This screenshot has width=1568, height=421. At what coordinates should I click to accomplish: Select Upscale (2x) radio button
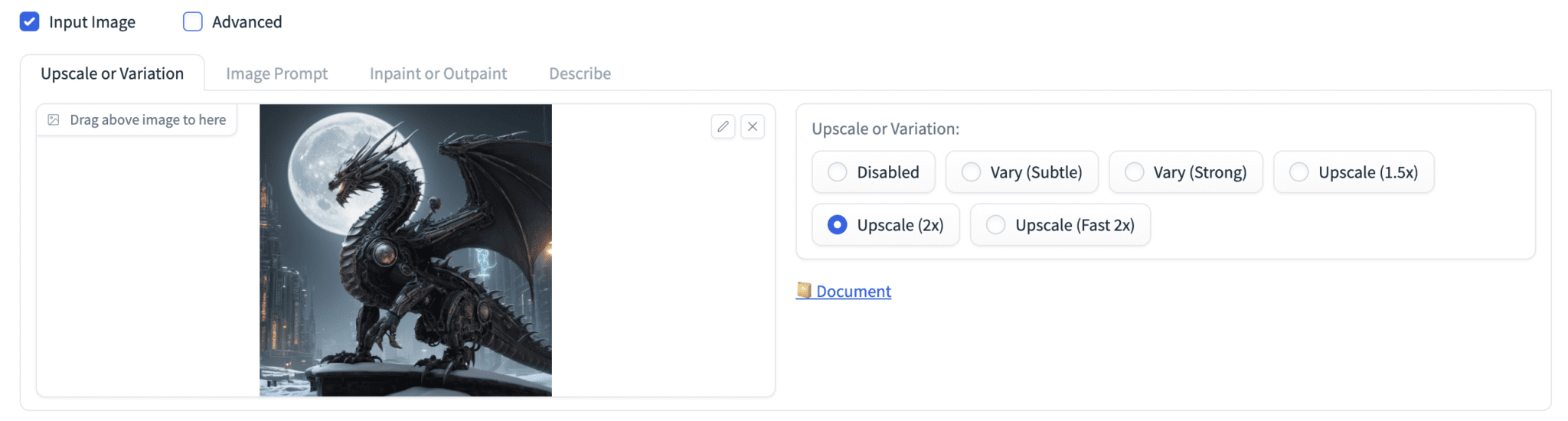pos(838,225)
